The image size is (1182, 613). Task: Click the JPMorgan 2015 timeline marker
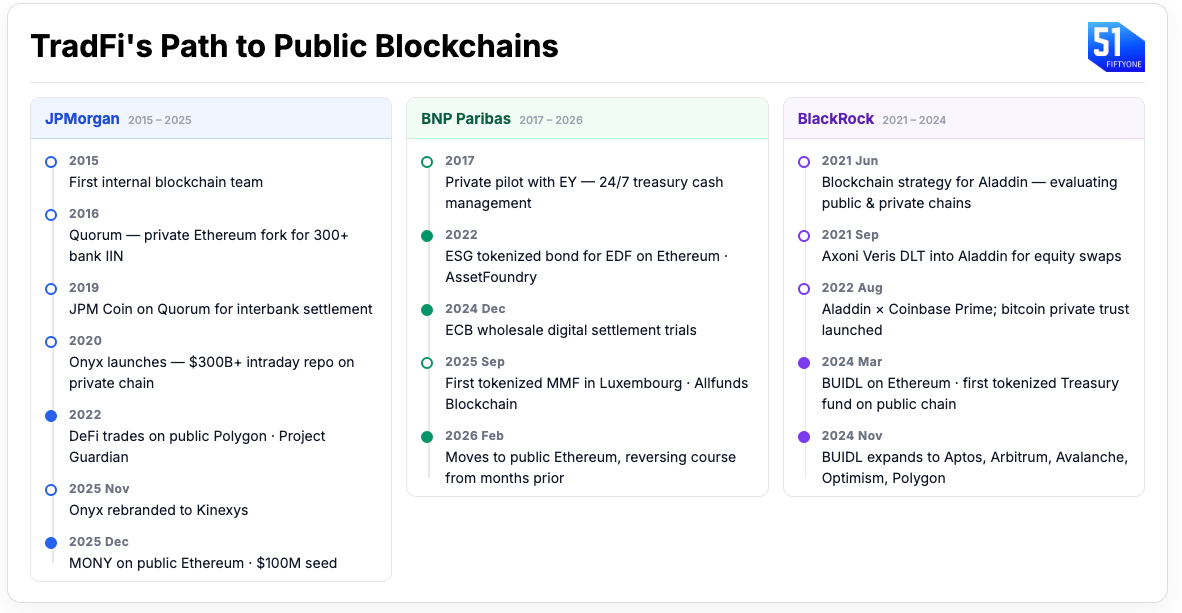pyautogui.click(x=51, y=161)
